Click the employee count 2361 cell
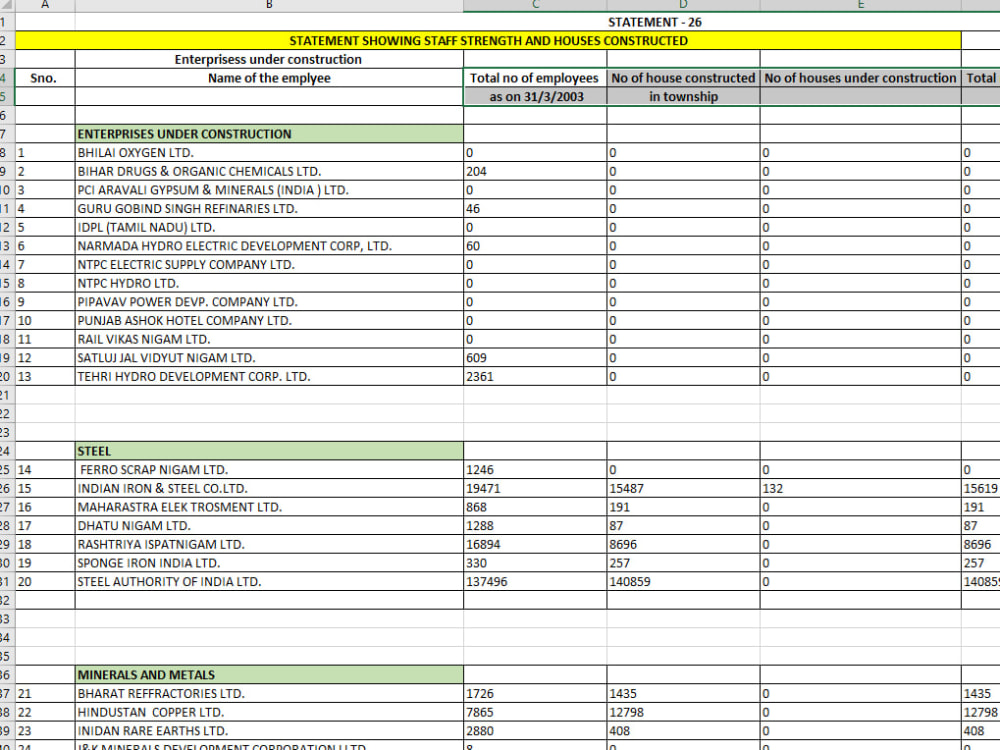This screenshot has width=1000, height=750. [535, 376]
